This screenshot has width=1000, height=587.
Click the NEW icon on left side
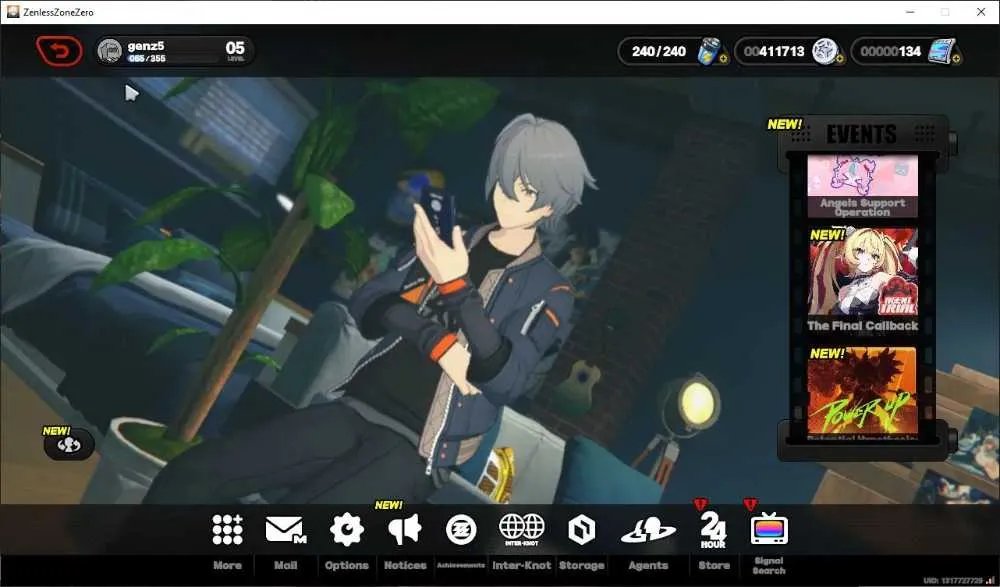coord(69,445)
